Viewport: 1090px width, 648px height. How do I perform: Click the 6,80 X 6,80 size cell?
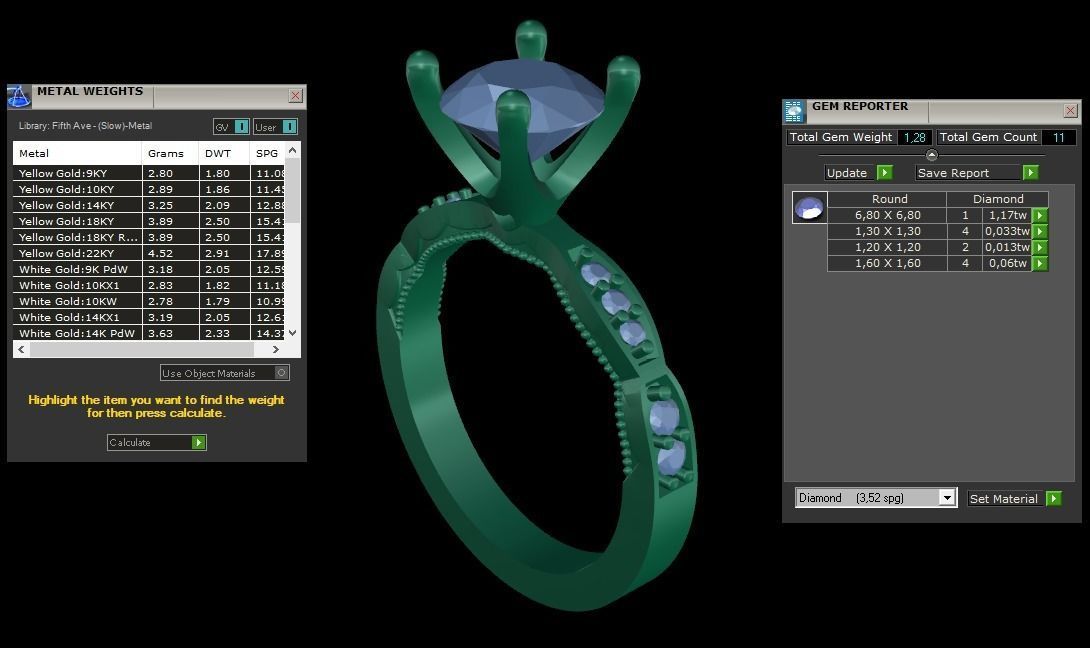point(888,216)
